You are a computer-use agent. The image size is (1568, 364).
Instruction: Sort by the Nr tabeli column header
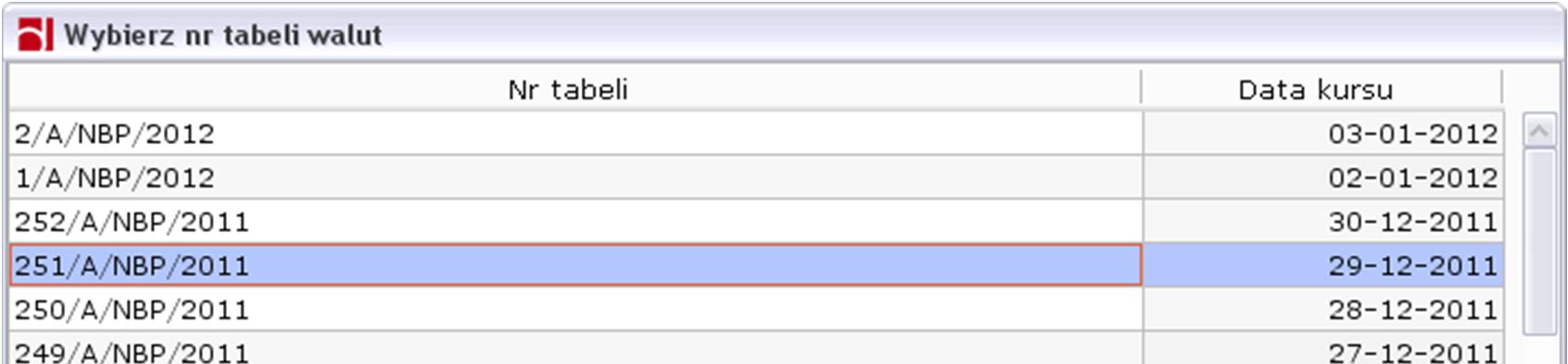(x=568, y=89)
